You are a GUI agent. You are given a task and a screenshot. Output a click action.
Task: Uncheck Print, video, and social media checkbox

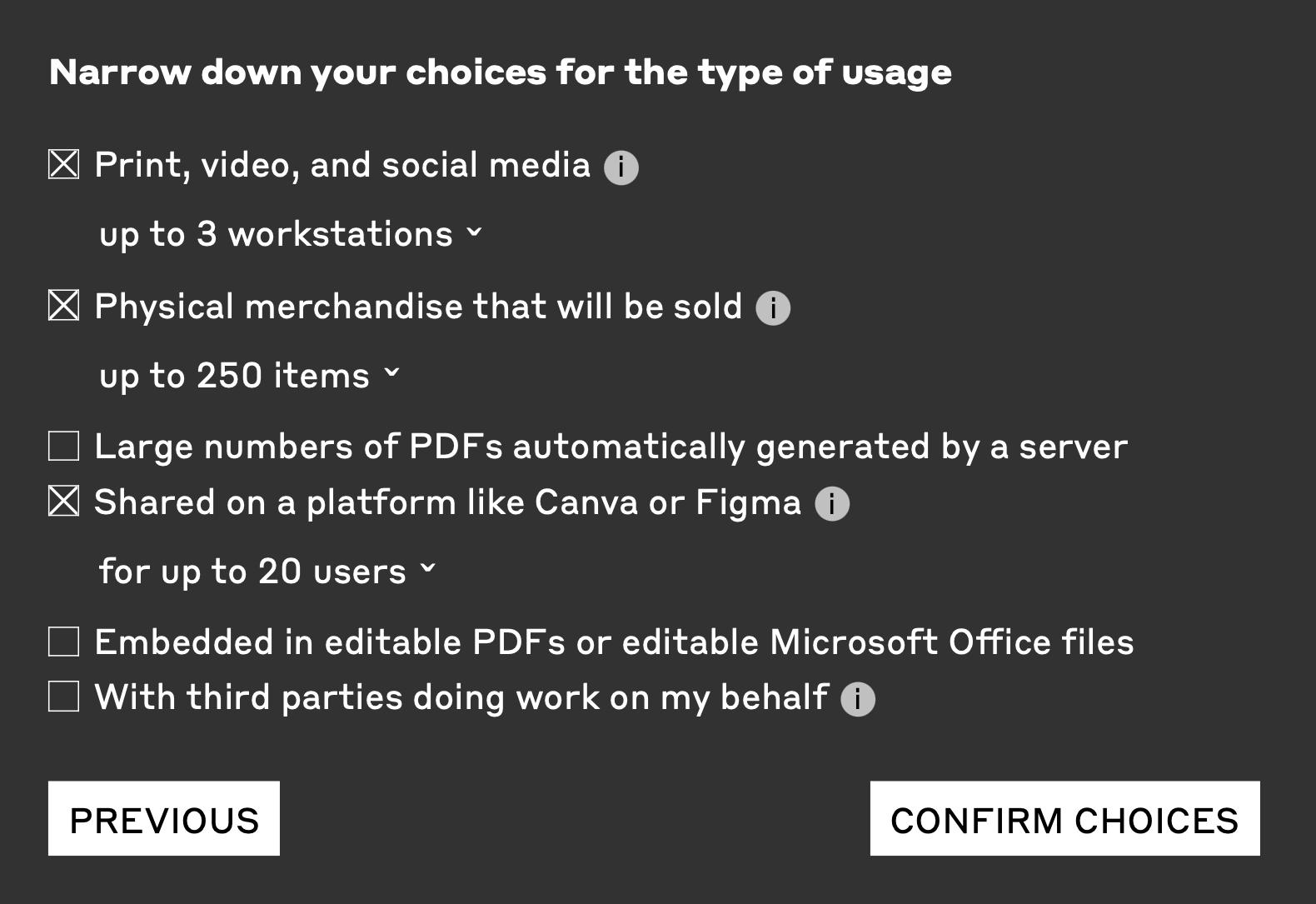[64, 165]
